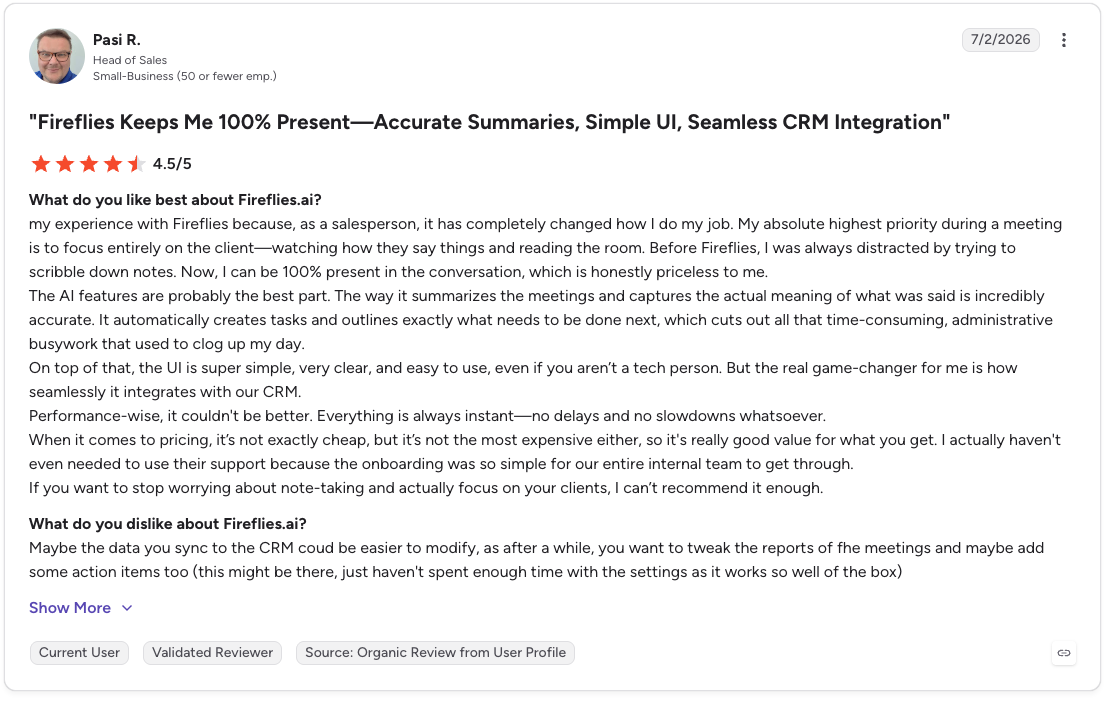Screen dimensions: 1104x702
Task: Expand review with Show More
Action: tap(70, 608)
